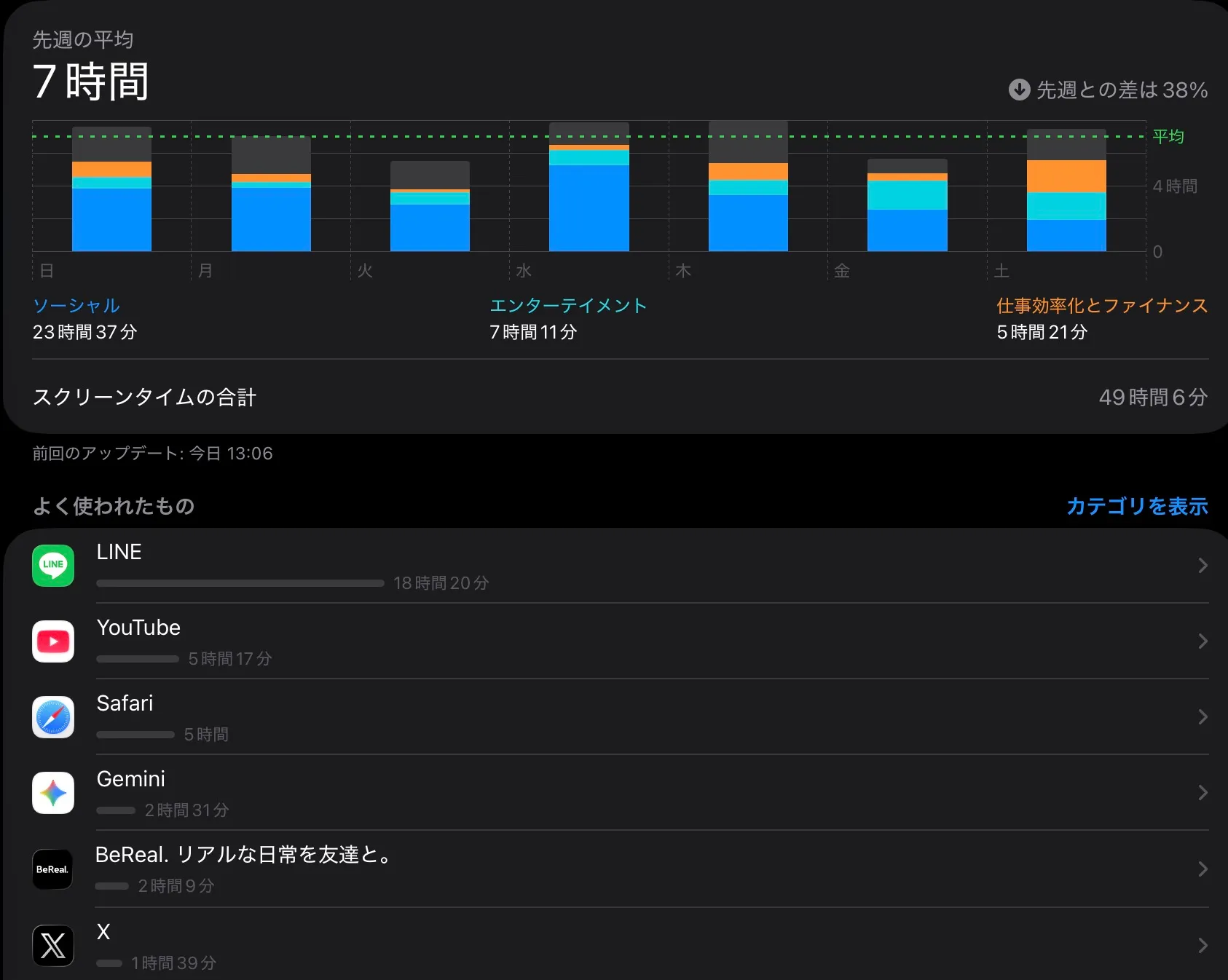Expand the YouTube row chevron
The height and width of the screenshot is (980, 1228).
[x=1203, y=641]
